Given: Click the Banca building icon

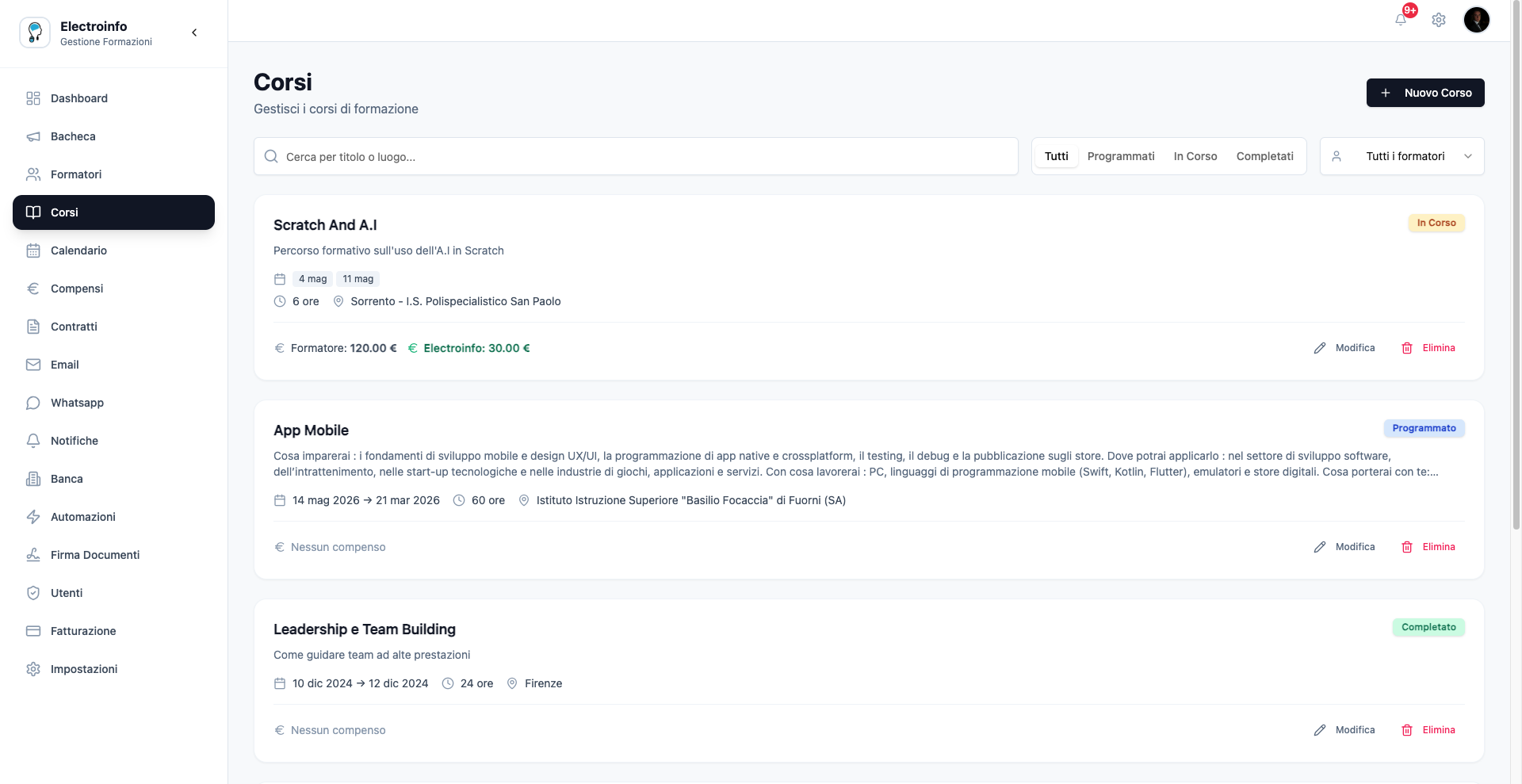Looking at the screenshot, I should [x=33, y=479].
